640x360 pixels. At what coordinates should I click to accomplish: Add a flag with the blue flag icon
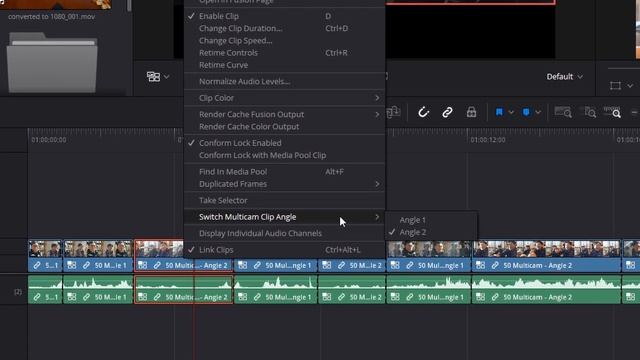click(499, 112)
